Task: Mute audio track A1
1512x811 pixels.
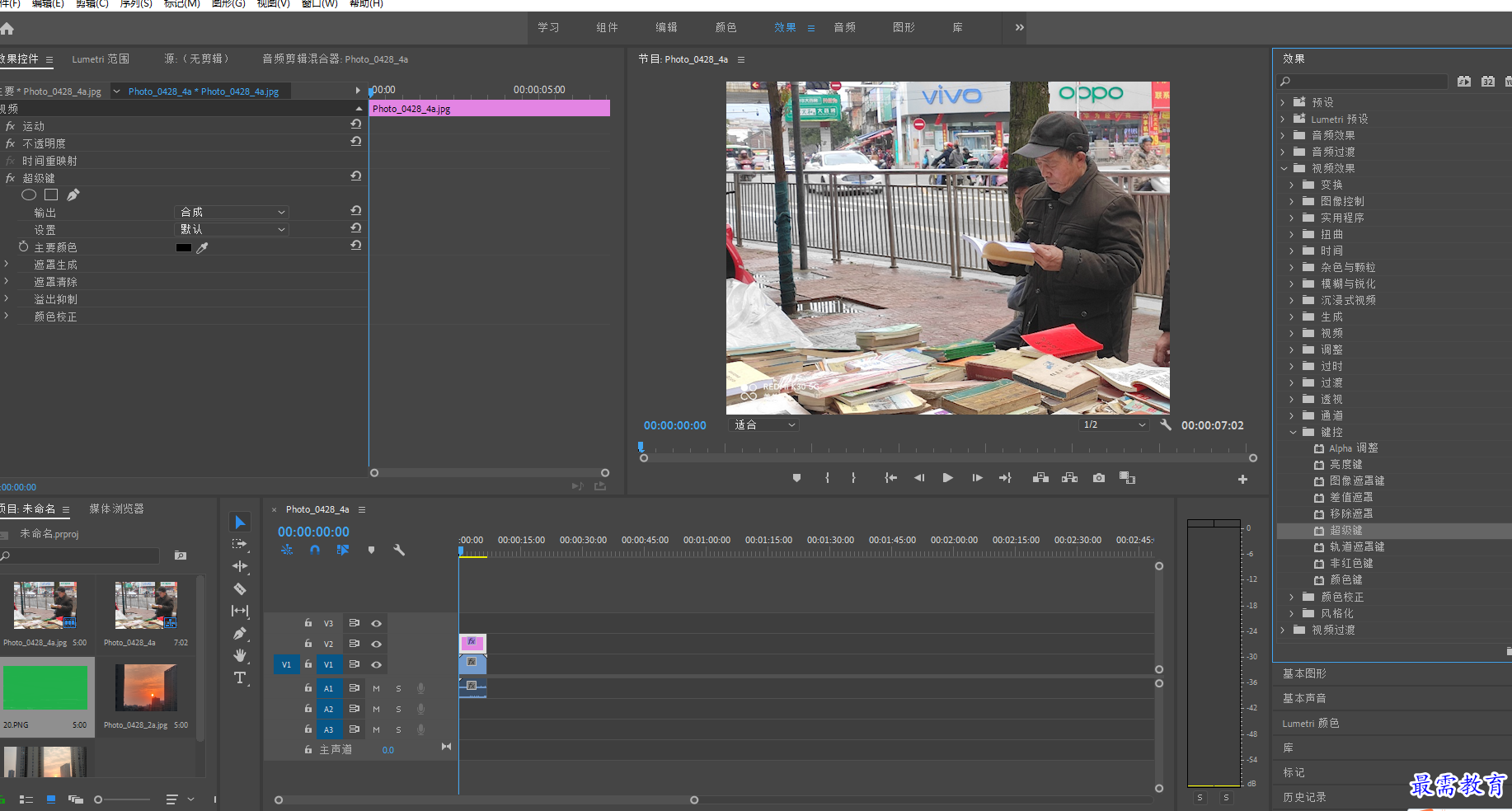Action: (x=376, y=688)
